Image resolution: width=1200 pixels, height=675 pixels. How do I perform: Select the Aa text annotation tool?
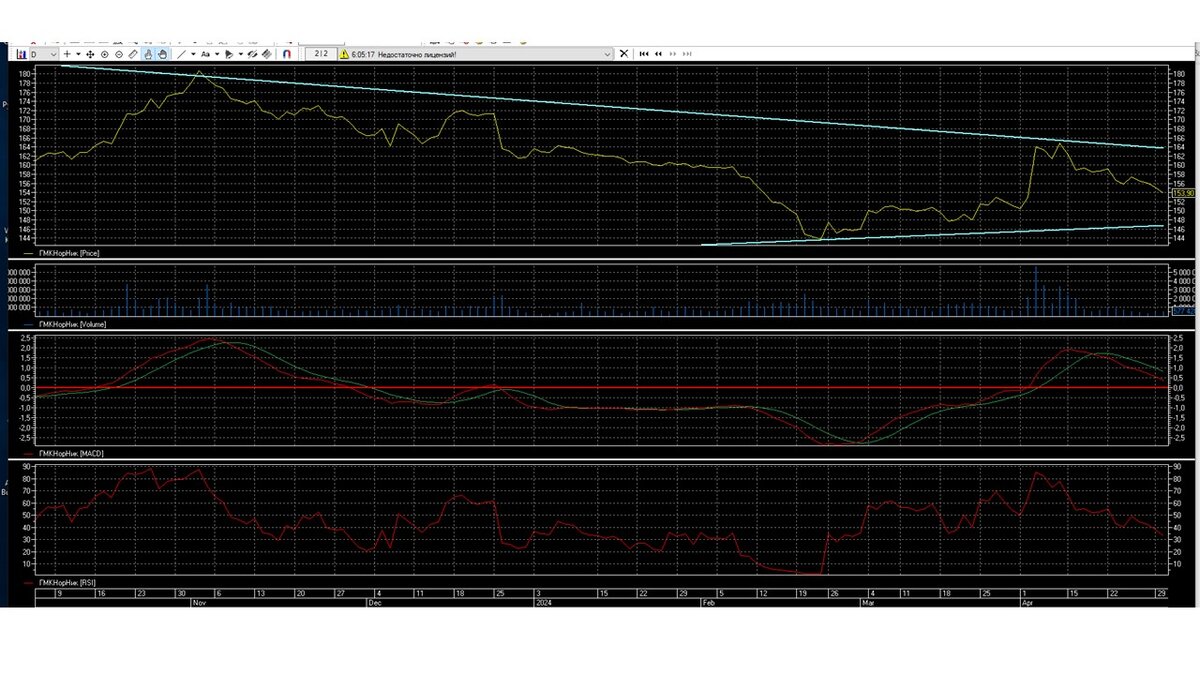(205, 54)
